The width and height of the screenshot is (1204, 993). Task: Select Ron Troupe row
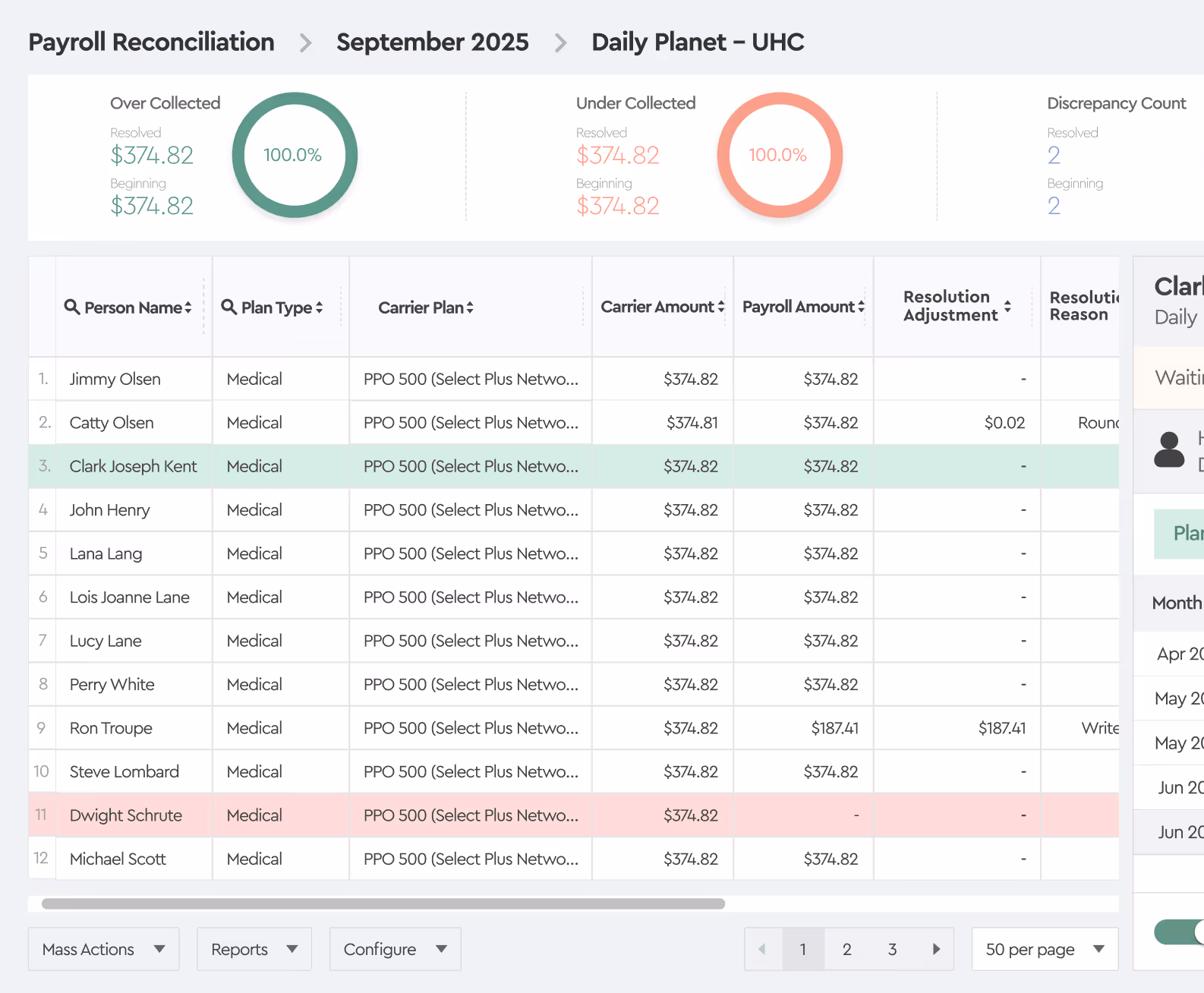click(574, 728)
